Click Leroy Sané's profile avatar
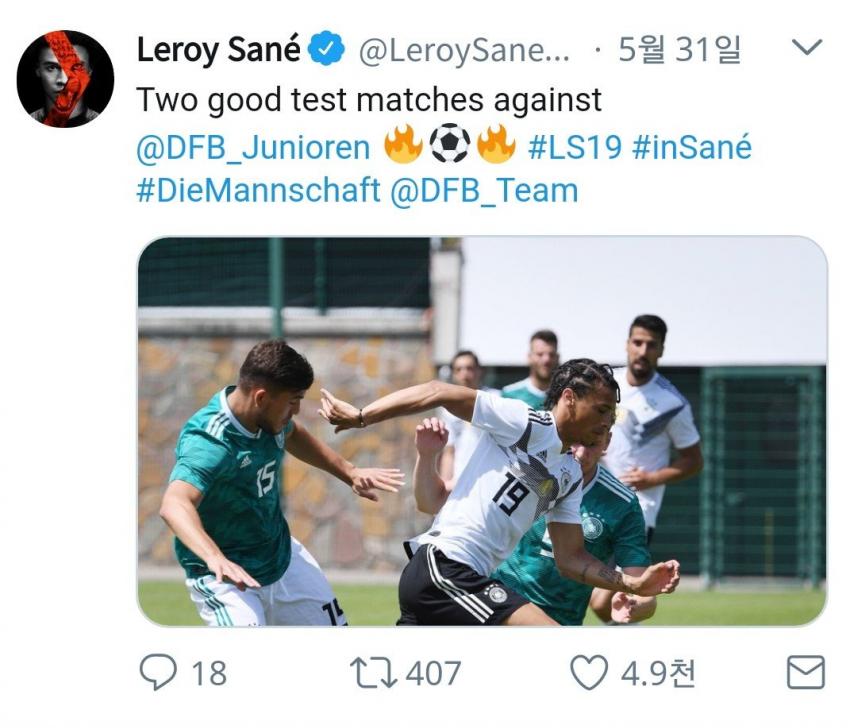The width and height of the screenshot is (850, 728). [66, 79]
